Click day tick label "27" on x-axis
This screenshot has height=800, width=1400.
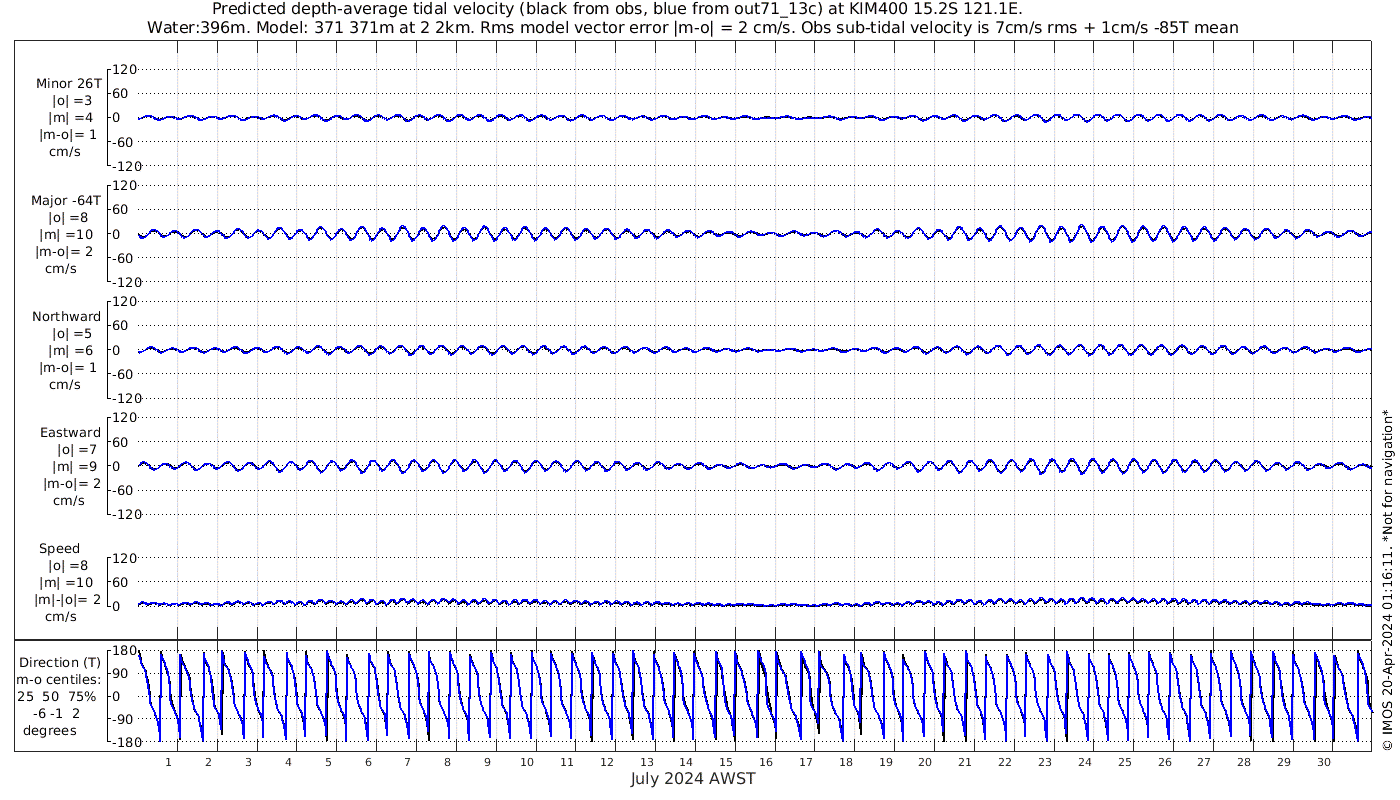coord(1204,762)
